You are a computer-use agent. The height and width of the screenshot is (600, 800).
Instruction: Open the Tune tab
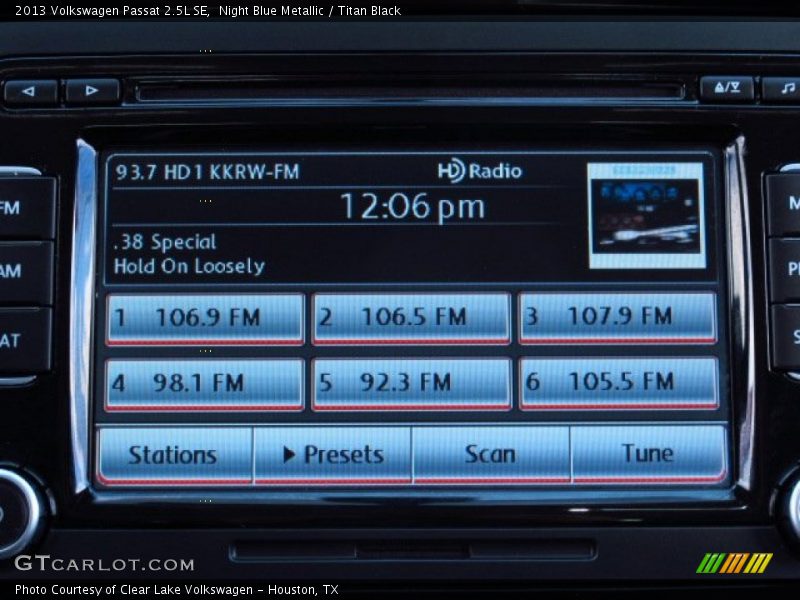pyautogui.click(x=648, y=454)
